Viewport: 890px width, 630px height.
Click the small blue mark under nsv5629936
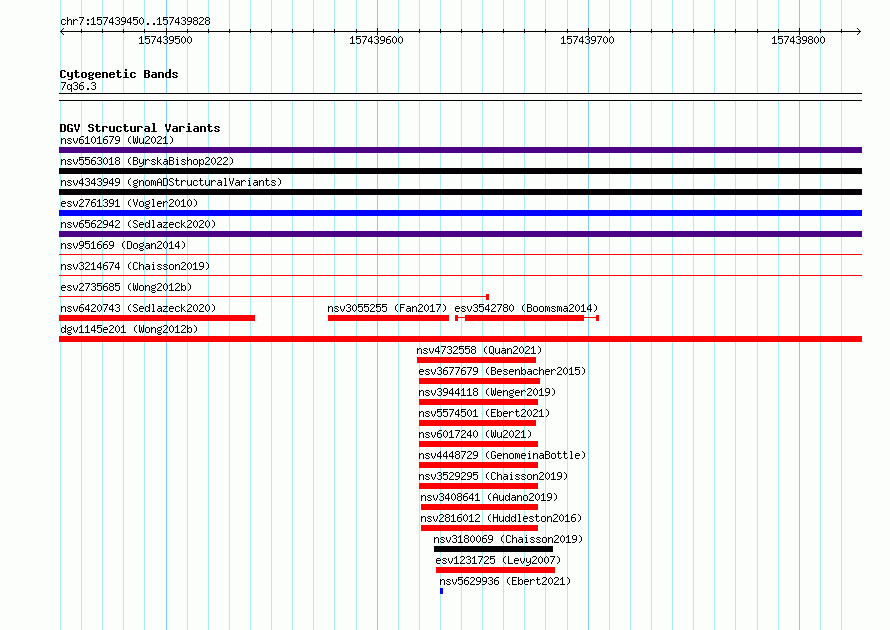[442, 591]
